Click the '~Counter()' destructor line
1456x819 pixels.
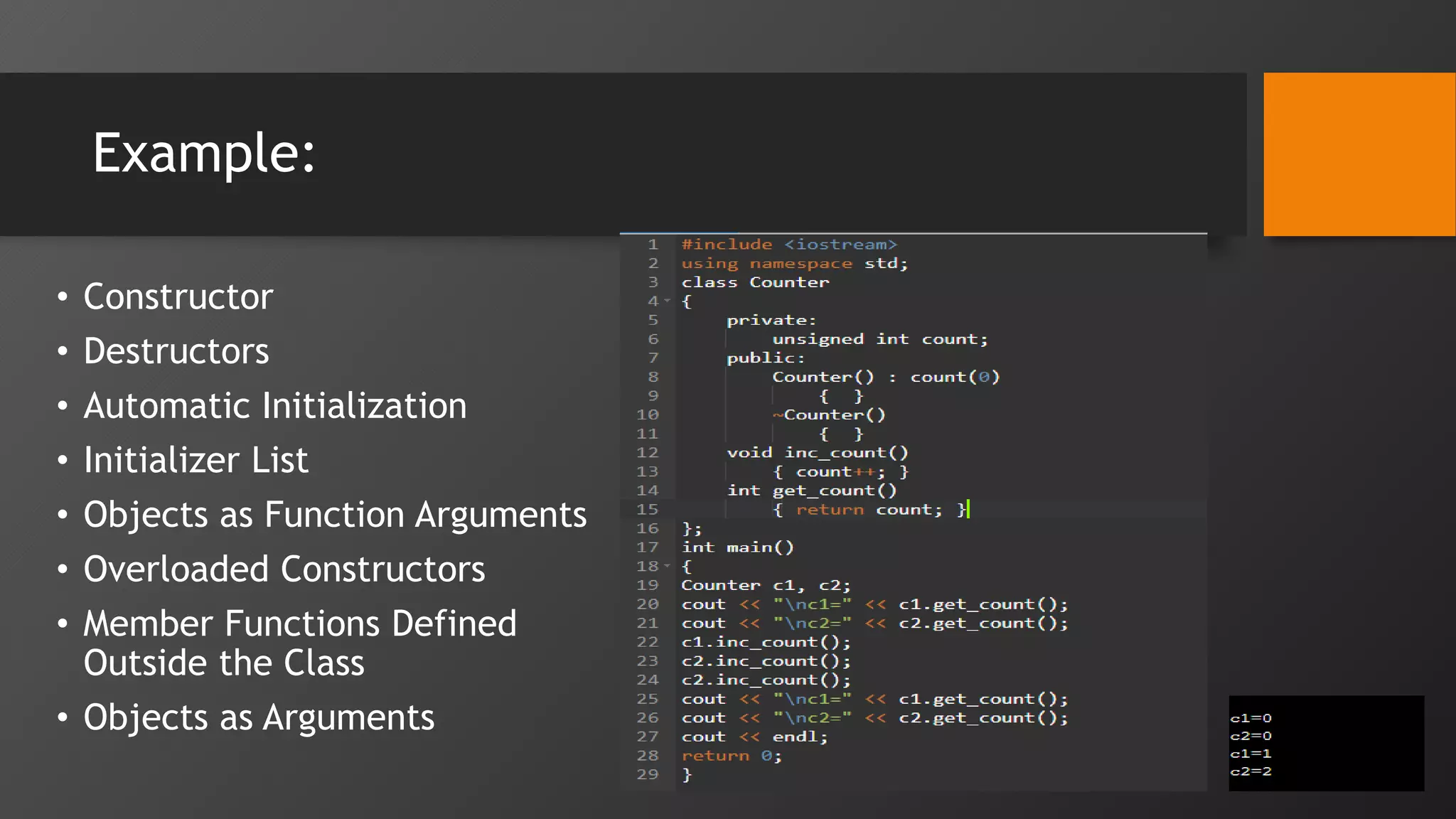829,415
